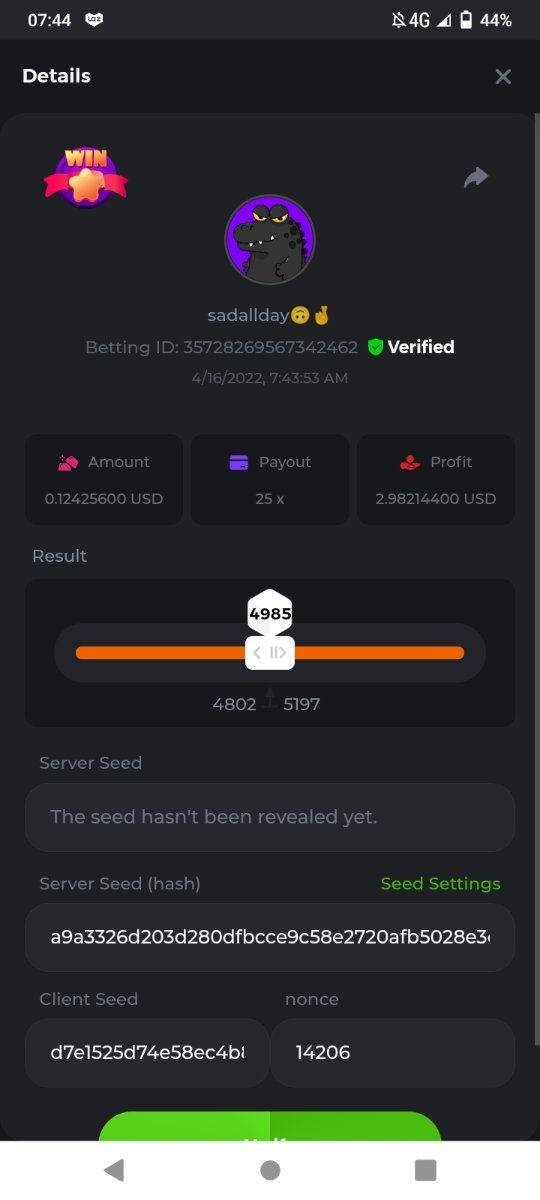
Task: Tap the Payout wallet icon
Action: pos(239,462)
